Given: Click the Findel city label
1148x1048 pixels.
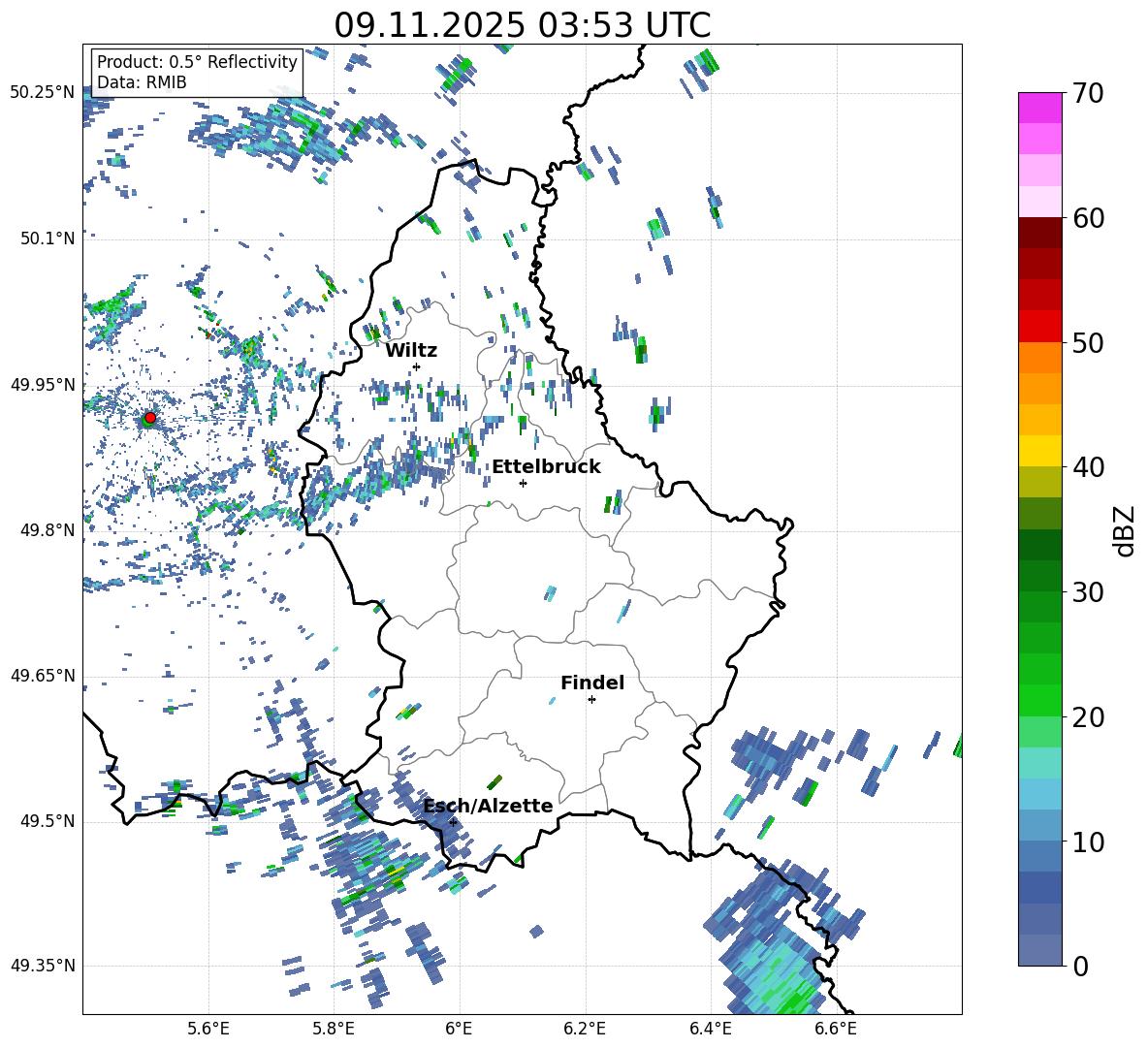Looking at the screenshot, I should coord(592,683).
